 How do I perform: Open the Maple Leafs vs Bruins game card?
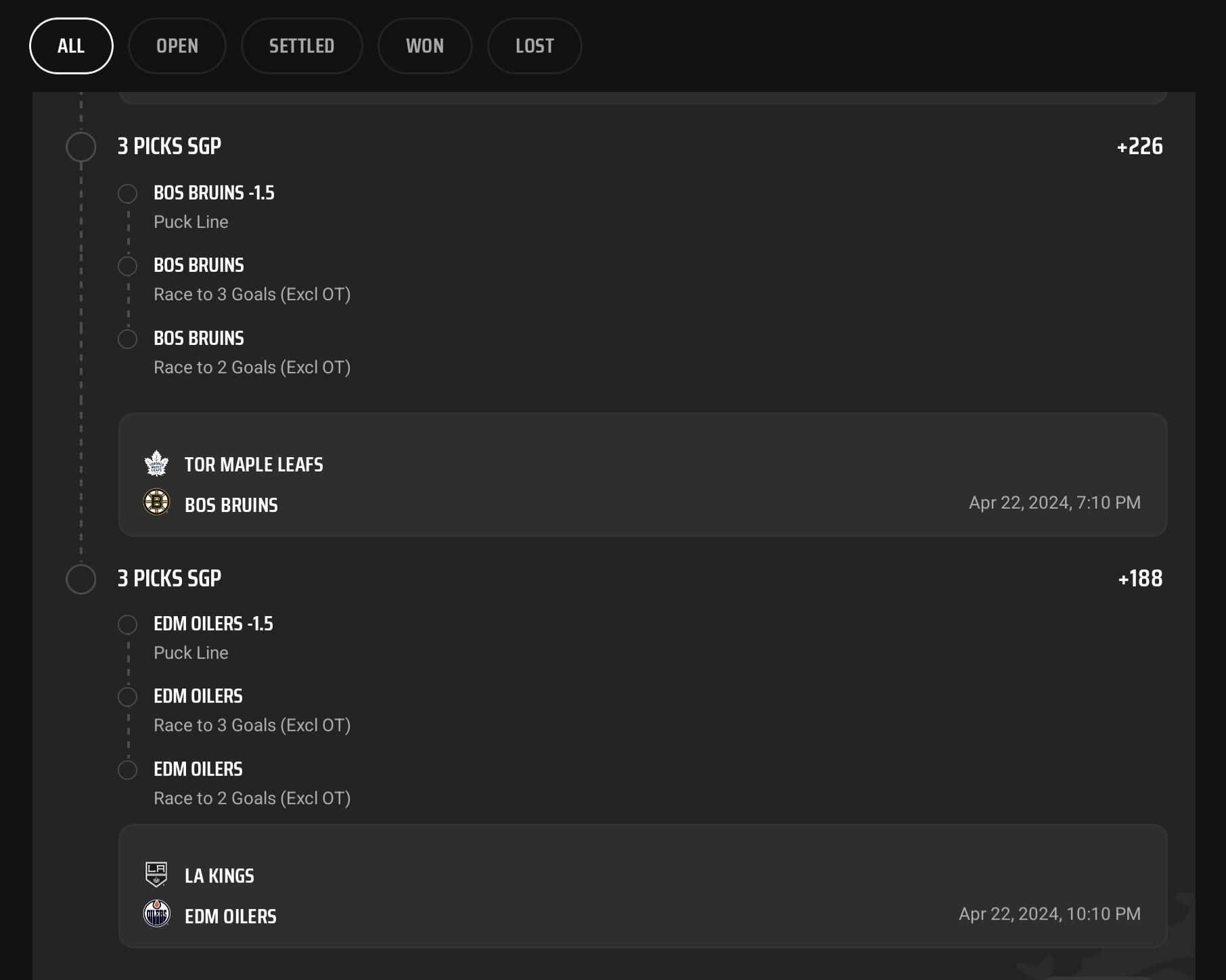tap(643, 475)
